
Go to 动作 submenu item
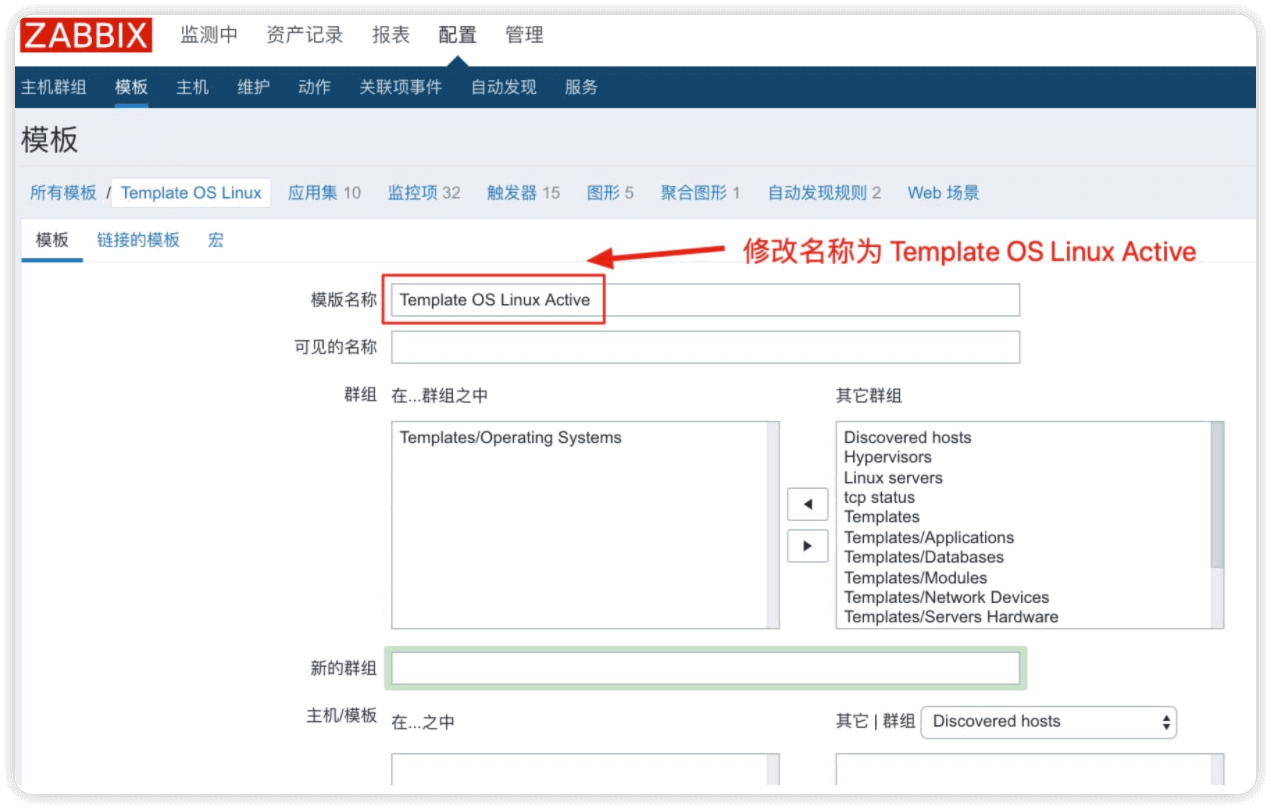tap(314, 87)
